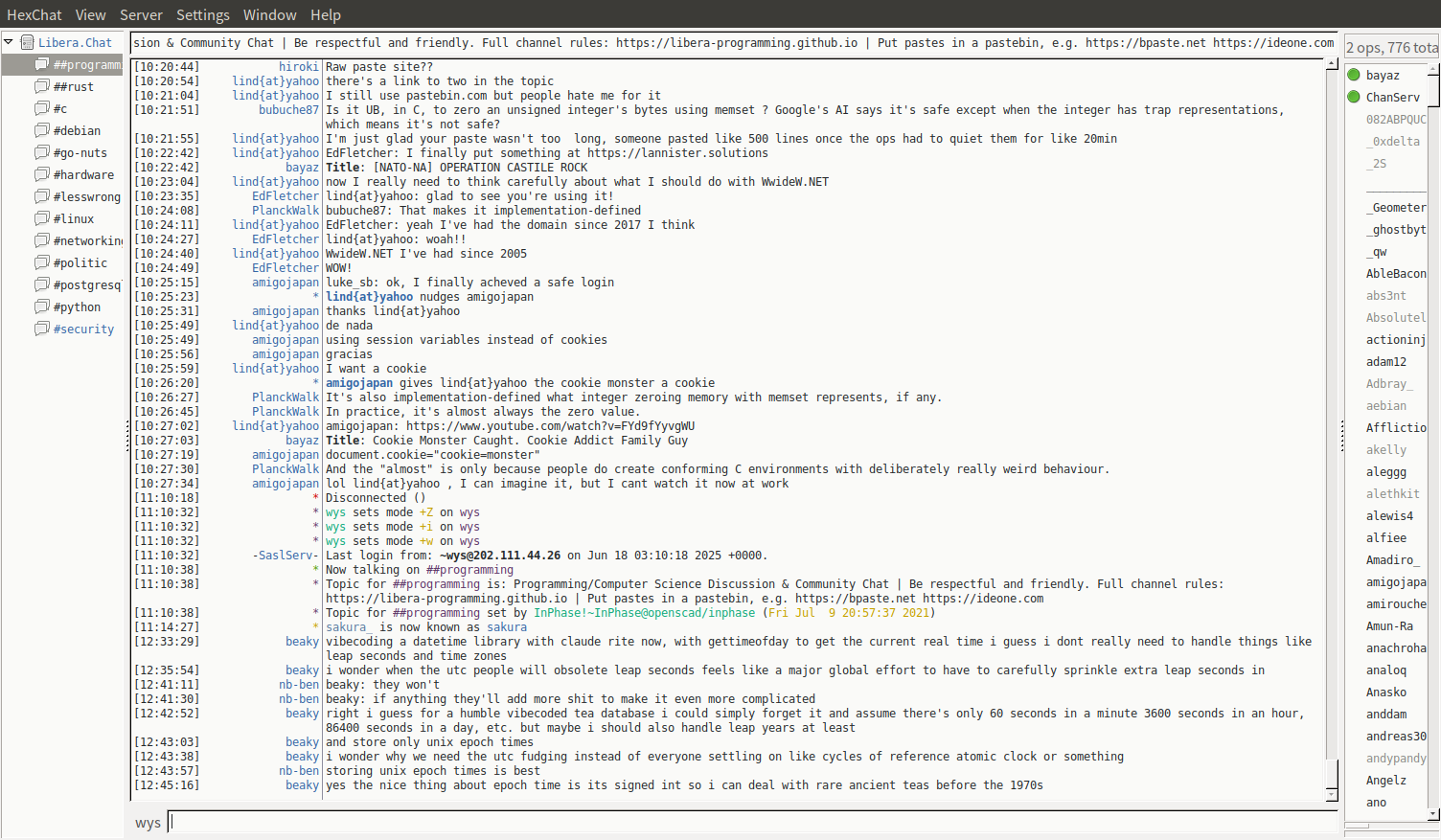Open the Cookie Monster YouTube link
The image size is (1441, 840).
pyautogui.click(x=550, y=426)
